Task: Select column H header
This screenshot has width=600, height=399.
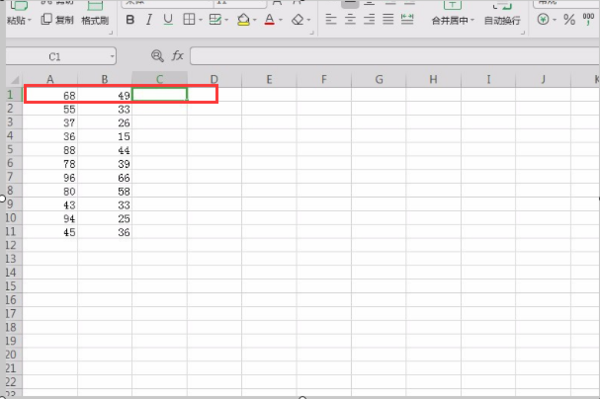Action: pyautogui.click(x=434, y=80)
